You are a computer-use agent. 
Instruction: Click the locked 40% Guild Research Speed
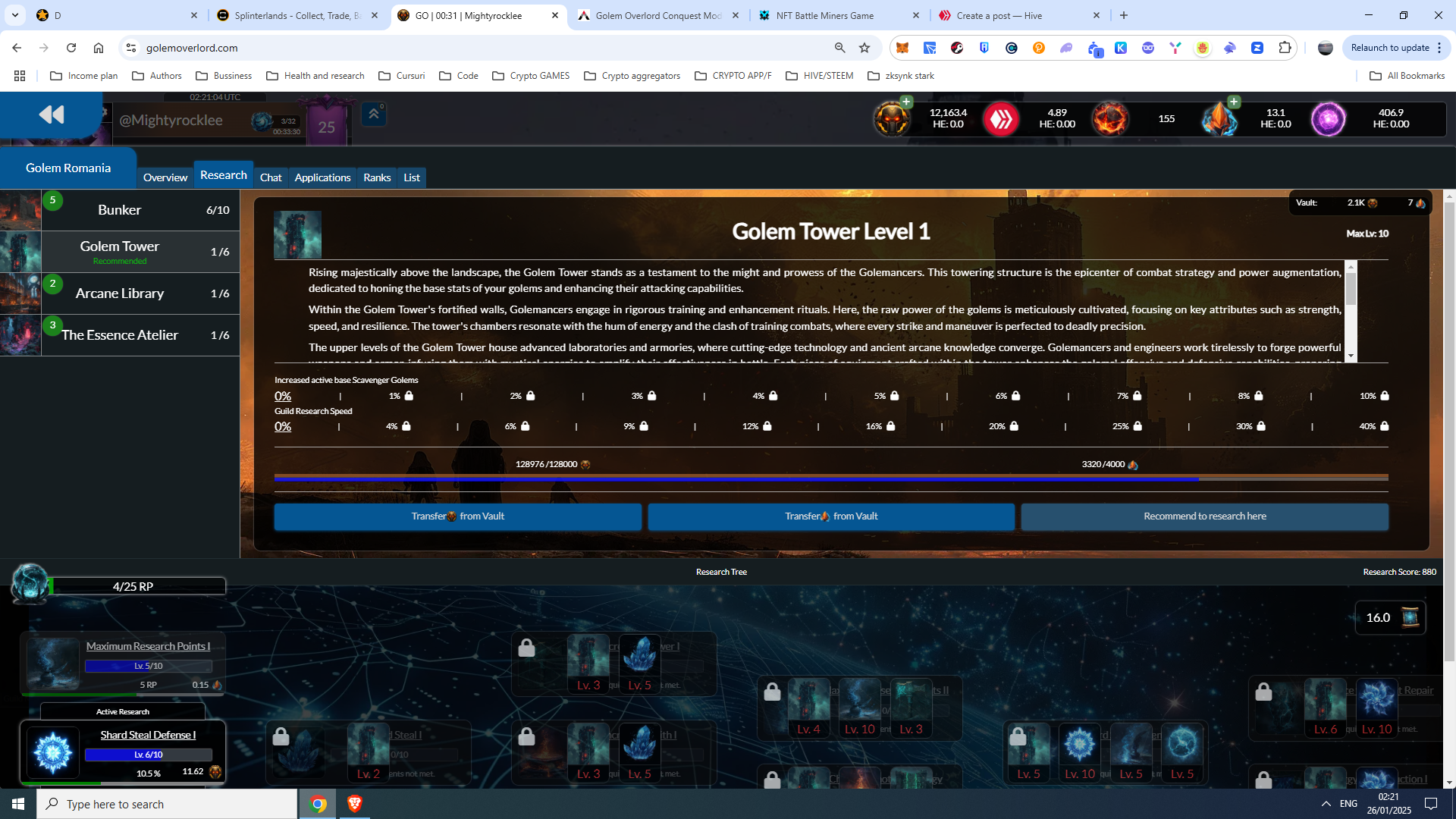tap(1374, 426)
